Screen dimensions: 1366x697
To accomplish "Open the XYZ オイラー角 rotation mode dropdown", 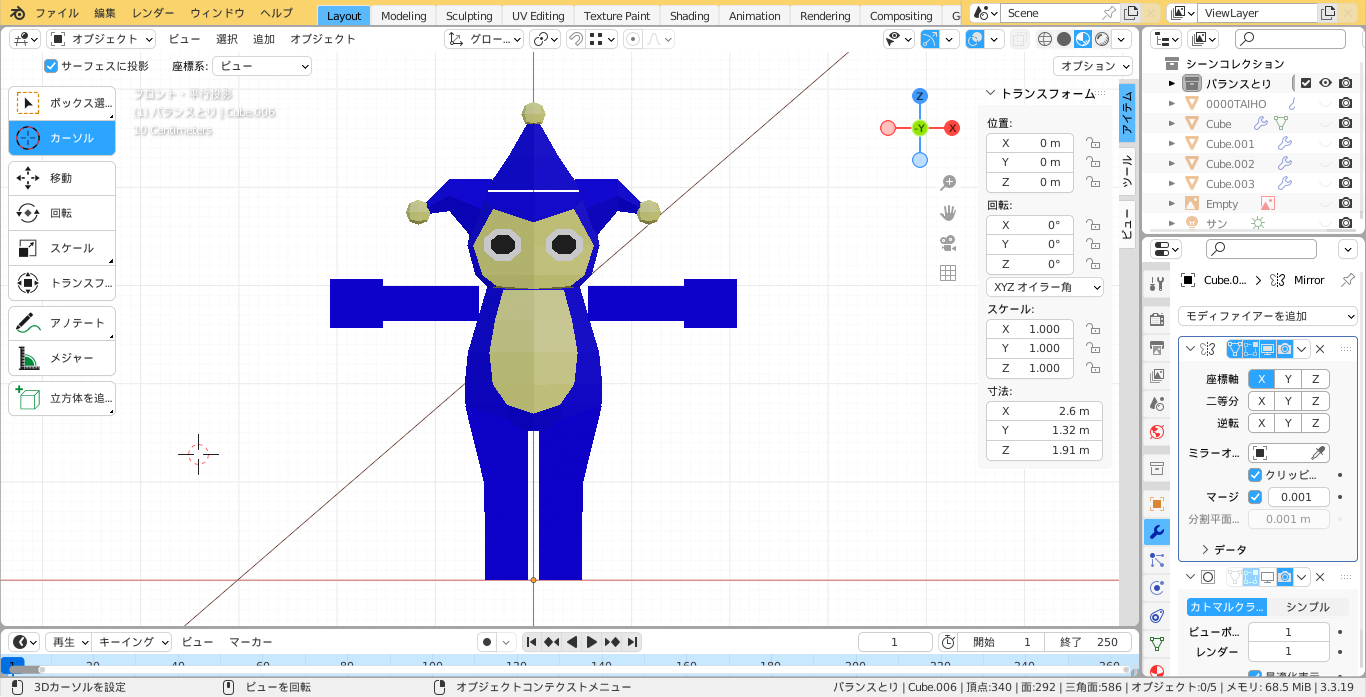I will [1044, 287].
